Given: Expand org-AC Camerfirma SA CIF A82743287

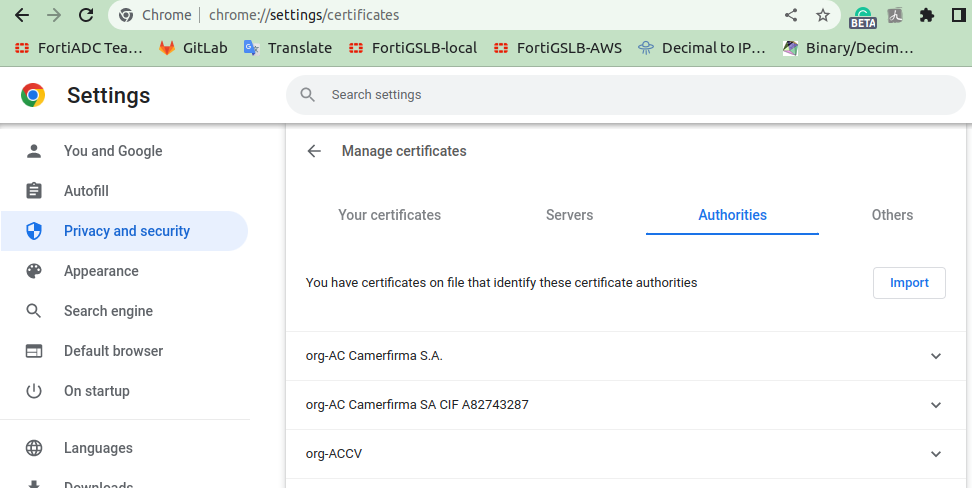Looking at the screenshot, I should (936, 405).
